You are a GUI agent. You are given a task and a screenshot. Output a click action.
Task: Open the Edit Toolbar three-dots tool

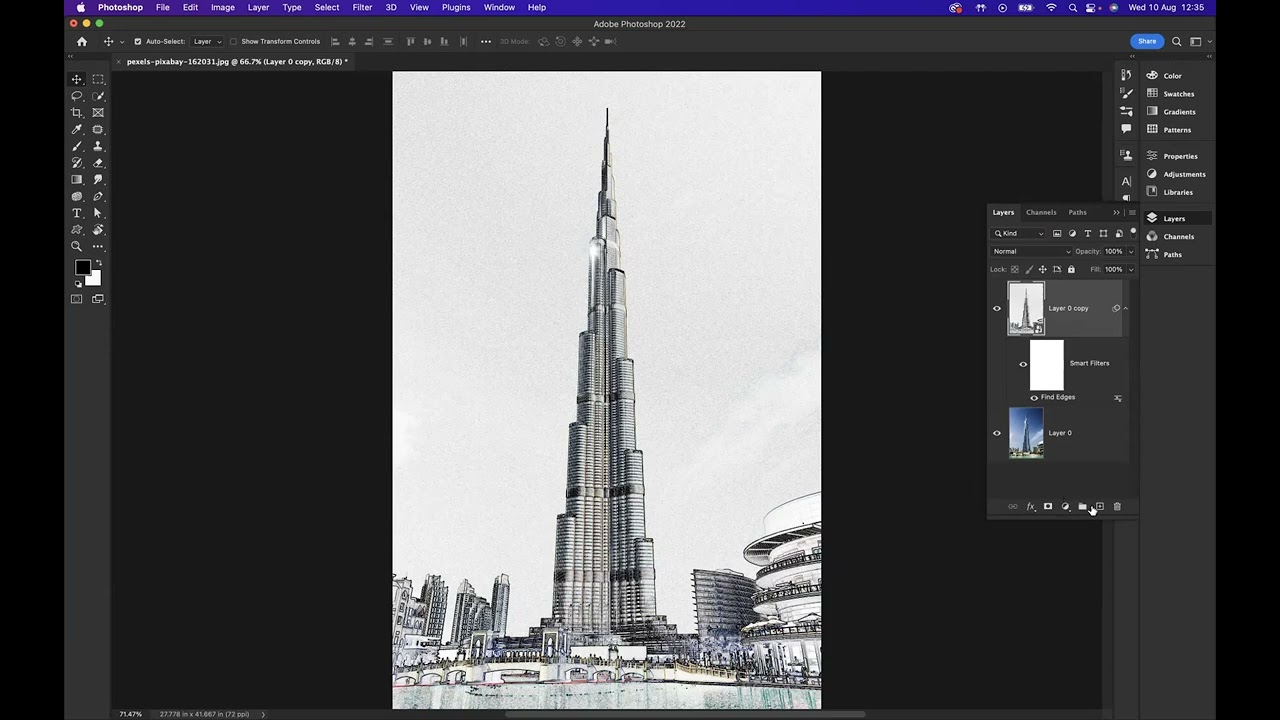pyautogui.click(x=98, y=246)
